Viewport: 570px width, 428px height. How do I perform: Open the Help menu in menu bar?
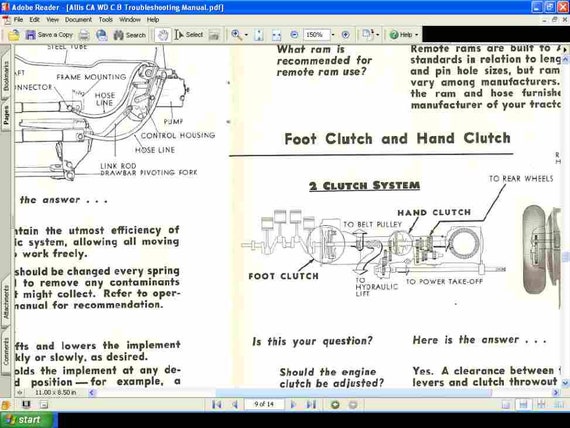tap(153, 20)
